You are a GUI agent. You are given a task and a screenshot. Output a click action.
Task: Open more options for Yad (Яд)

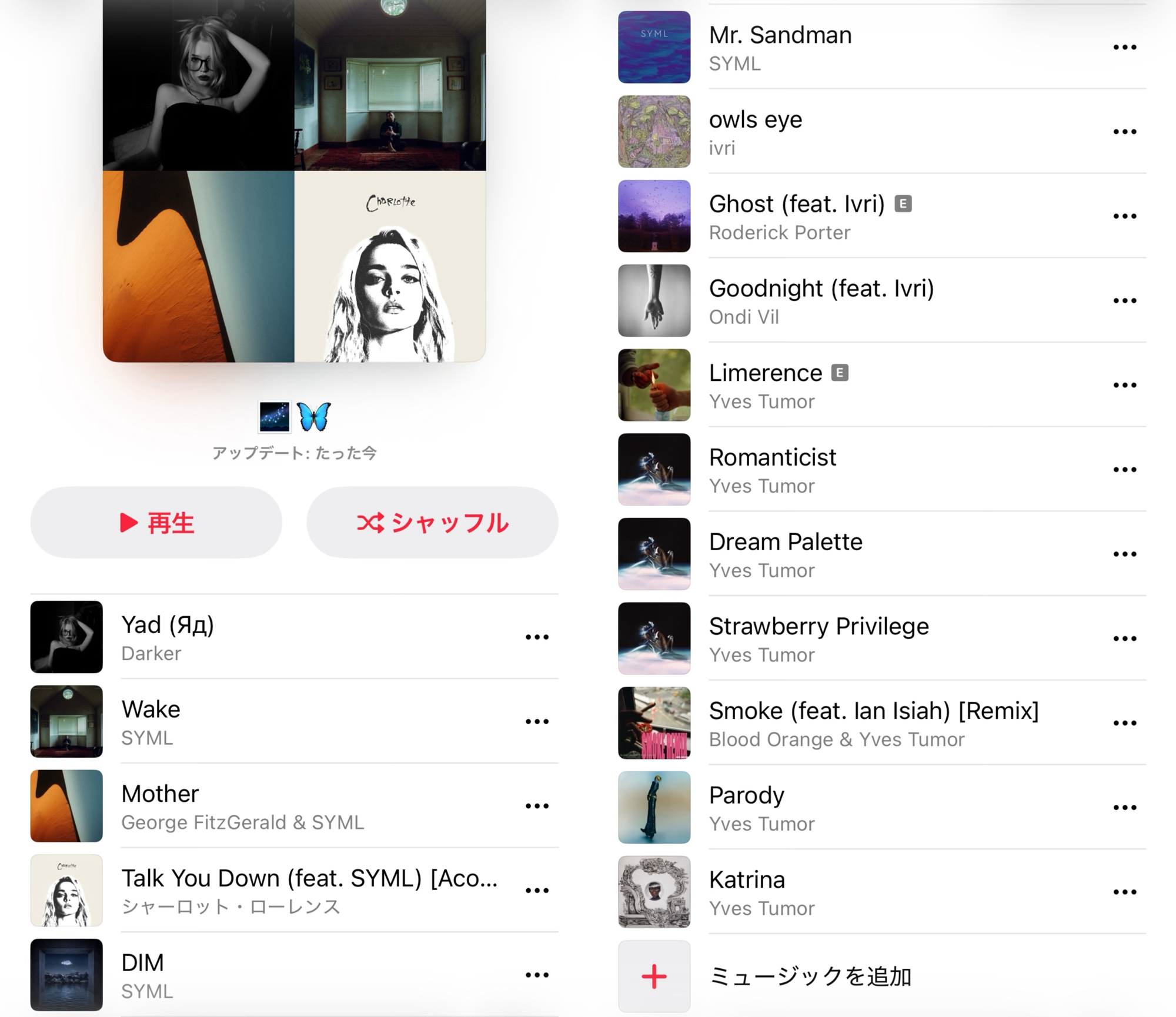coord(537,637)
